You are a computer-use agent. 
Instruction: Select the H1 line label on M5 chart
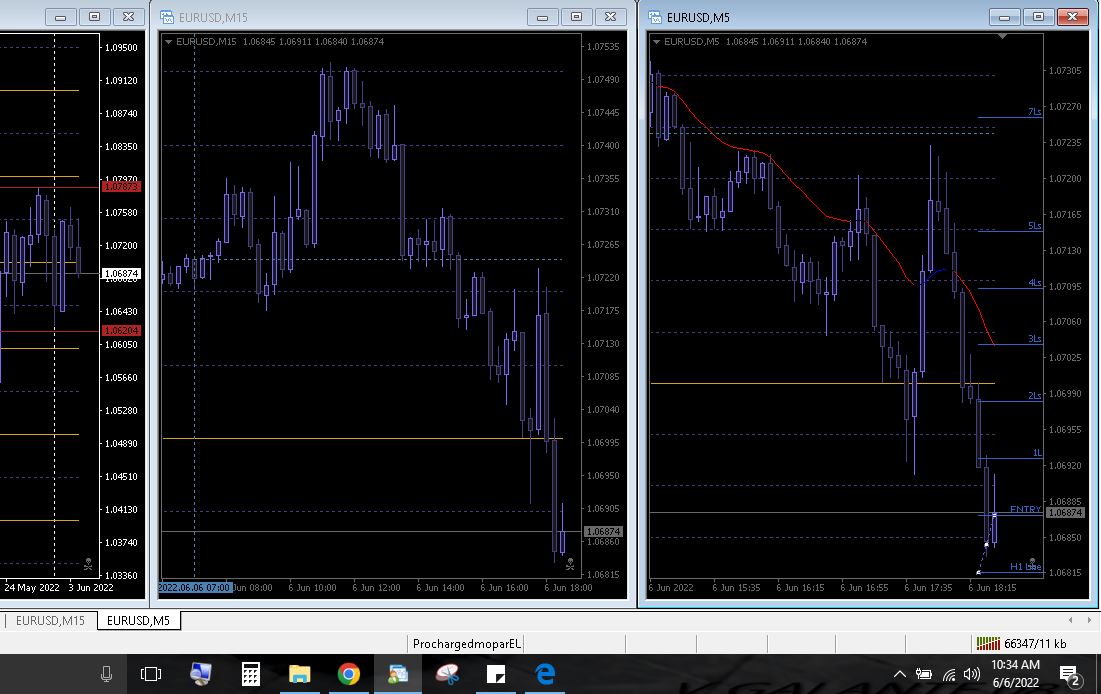tap(1025, 566)
